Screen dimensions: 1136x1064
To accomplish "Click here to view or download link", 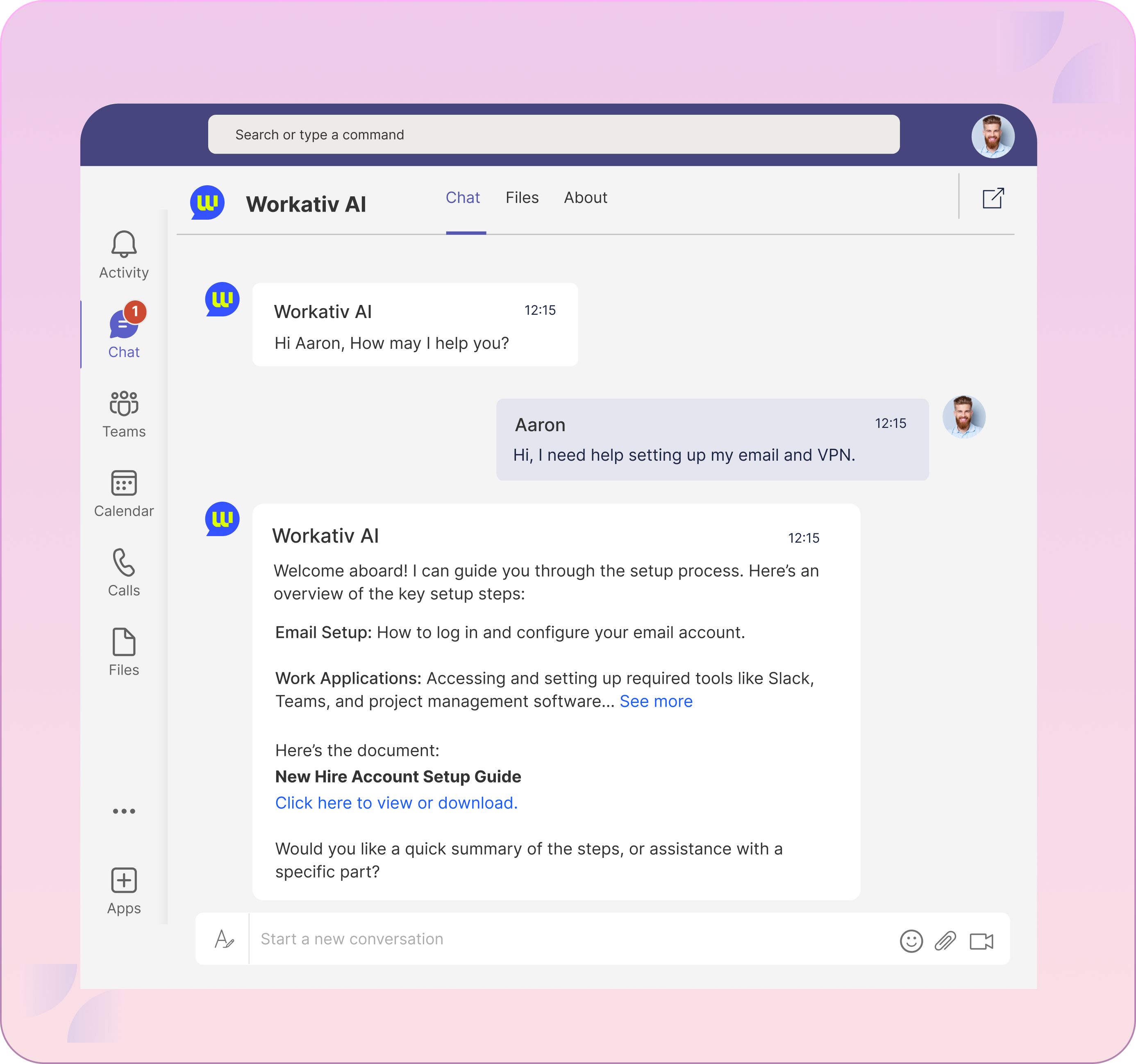I will (396, 803).
